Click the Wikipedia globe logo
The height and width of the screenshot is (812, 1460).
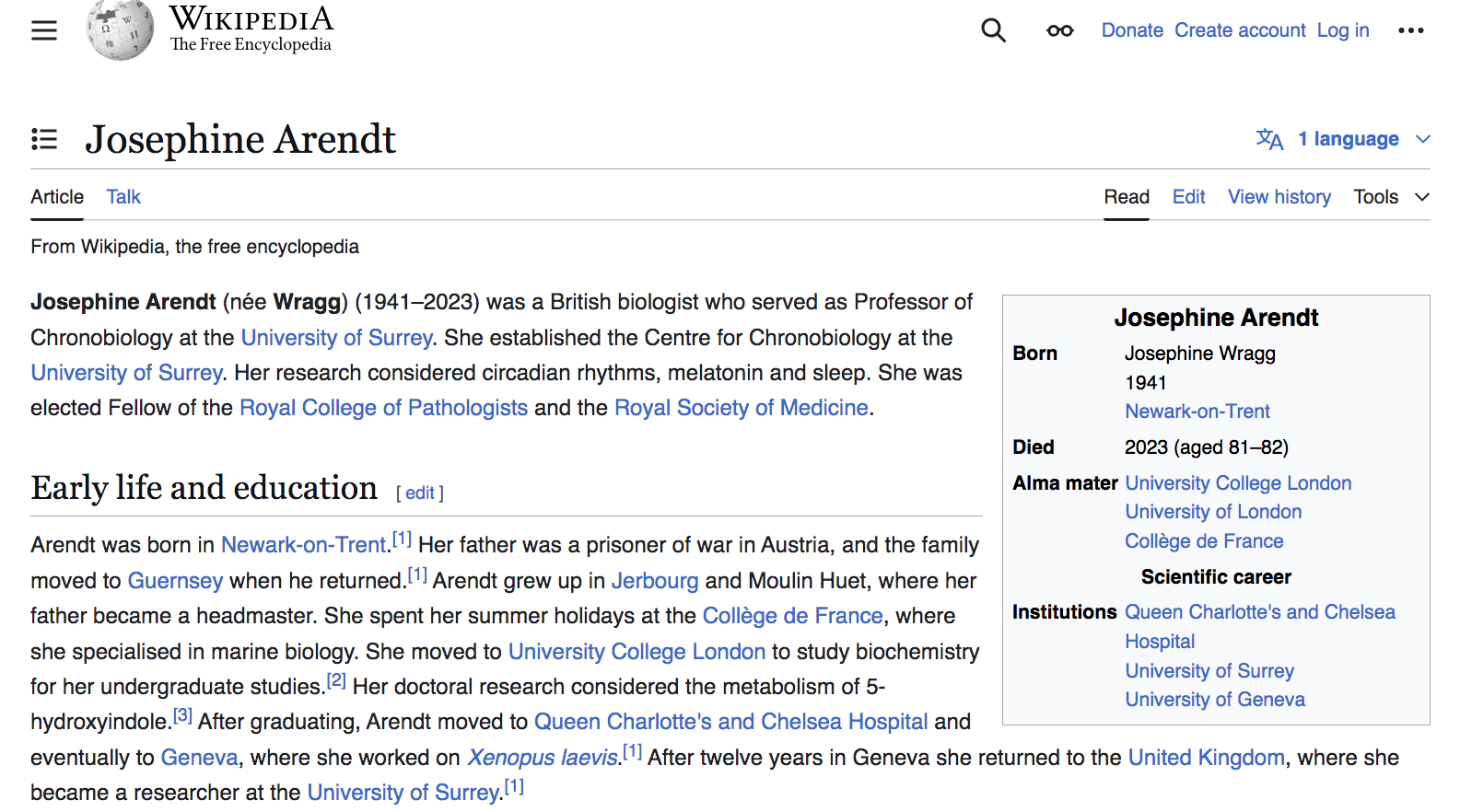click(x=120, y=29)
